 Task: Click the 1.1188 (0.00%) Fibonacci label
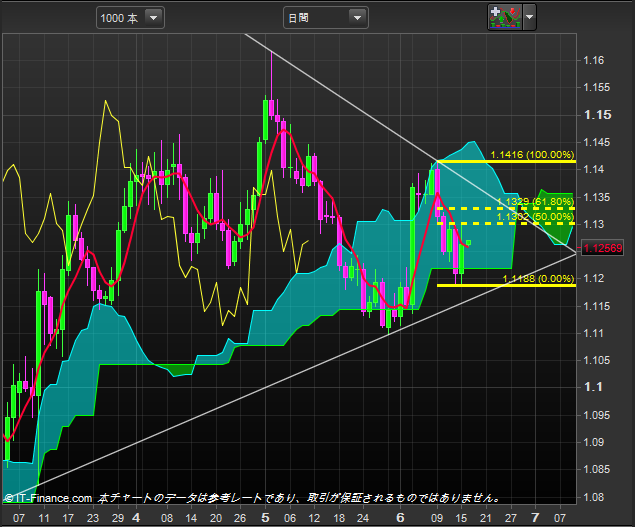click(538, 278)
